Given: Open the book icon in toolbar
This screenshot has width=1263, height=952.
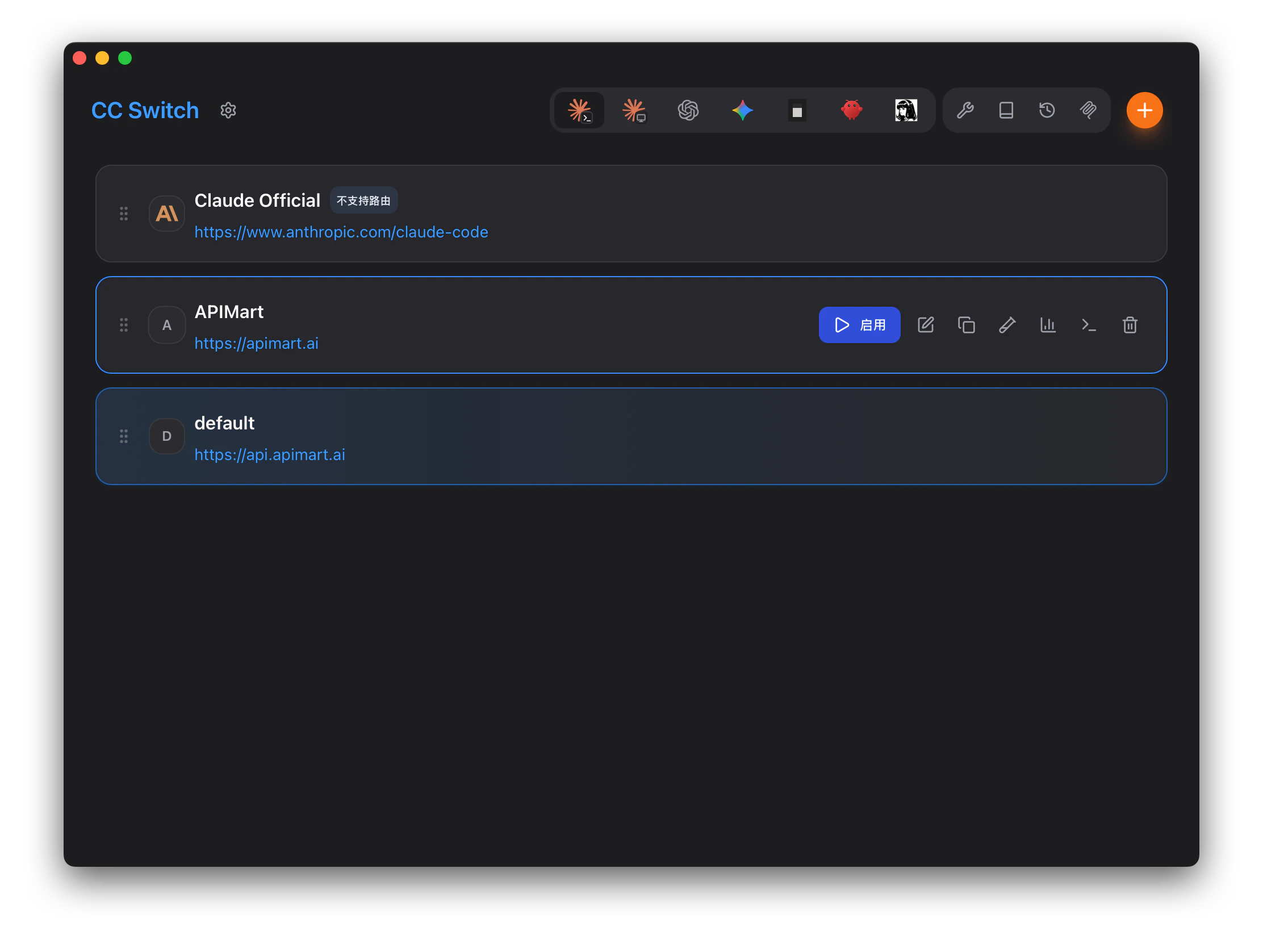Looking at the screenshot, I should click(x=1006, y=110).
